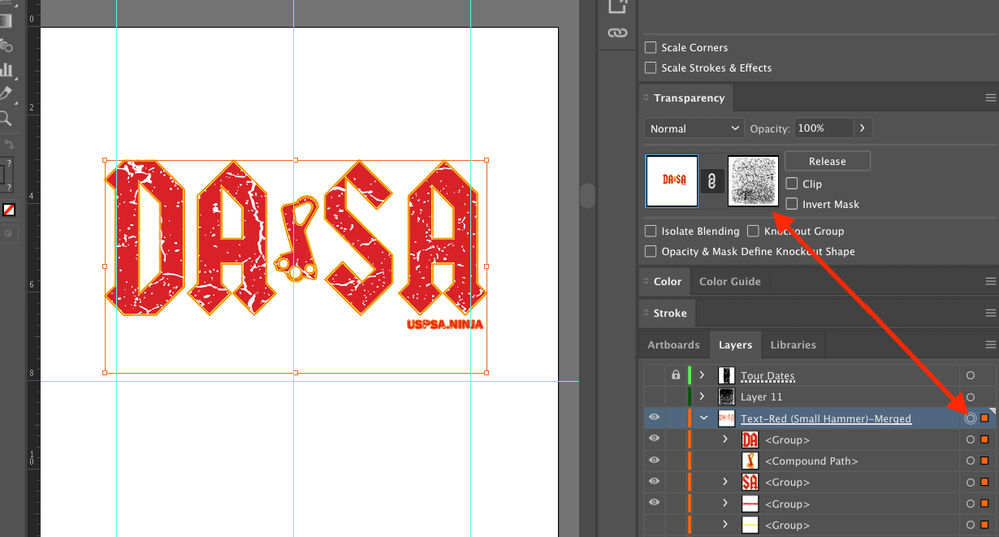The width and height of the screenshot is (999, 537).
Task: Open the Transparency panel menu
Action: pos(990,98)
